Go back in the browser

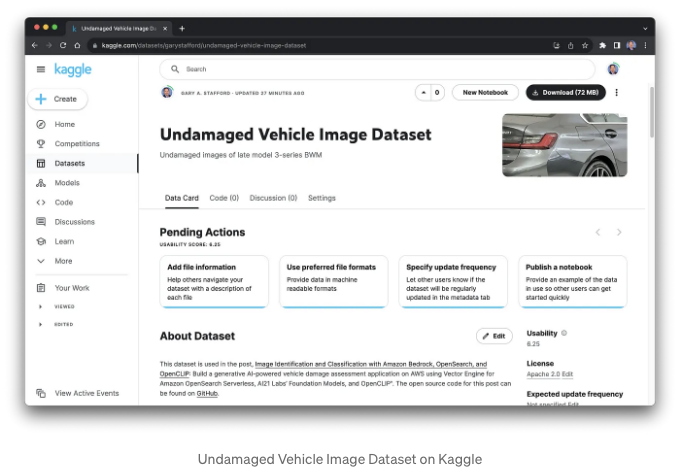pos(35,45)
